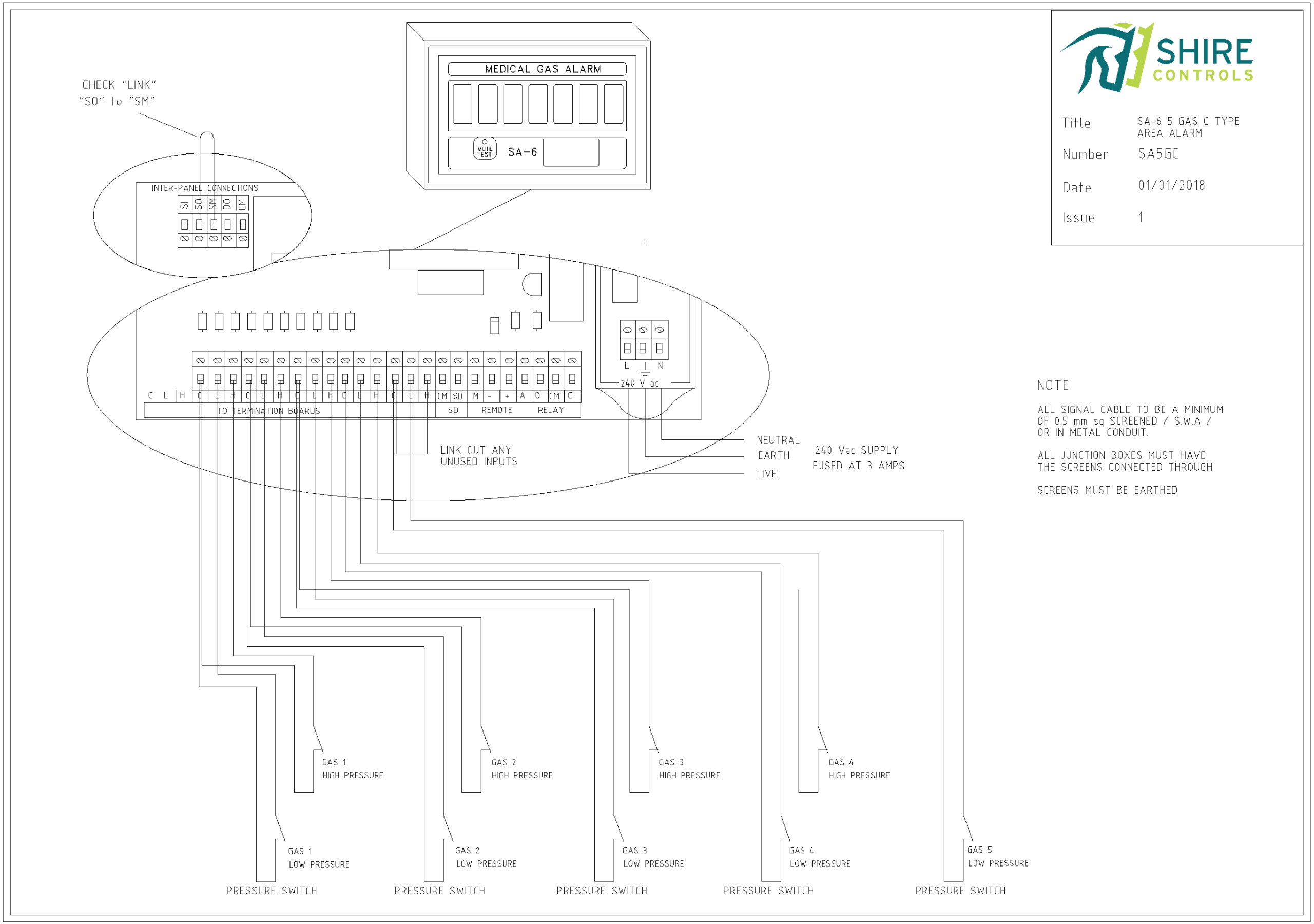Click the NOTE heading text
This screenshot has width=1314, height=924.
pos(1052,386)
